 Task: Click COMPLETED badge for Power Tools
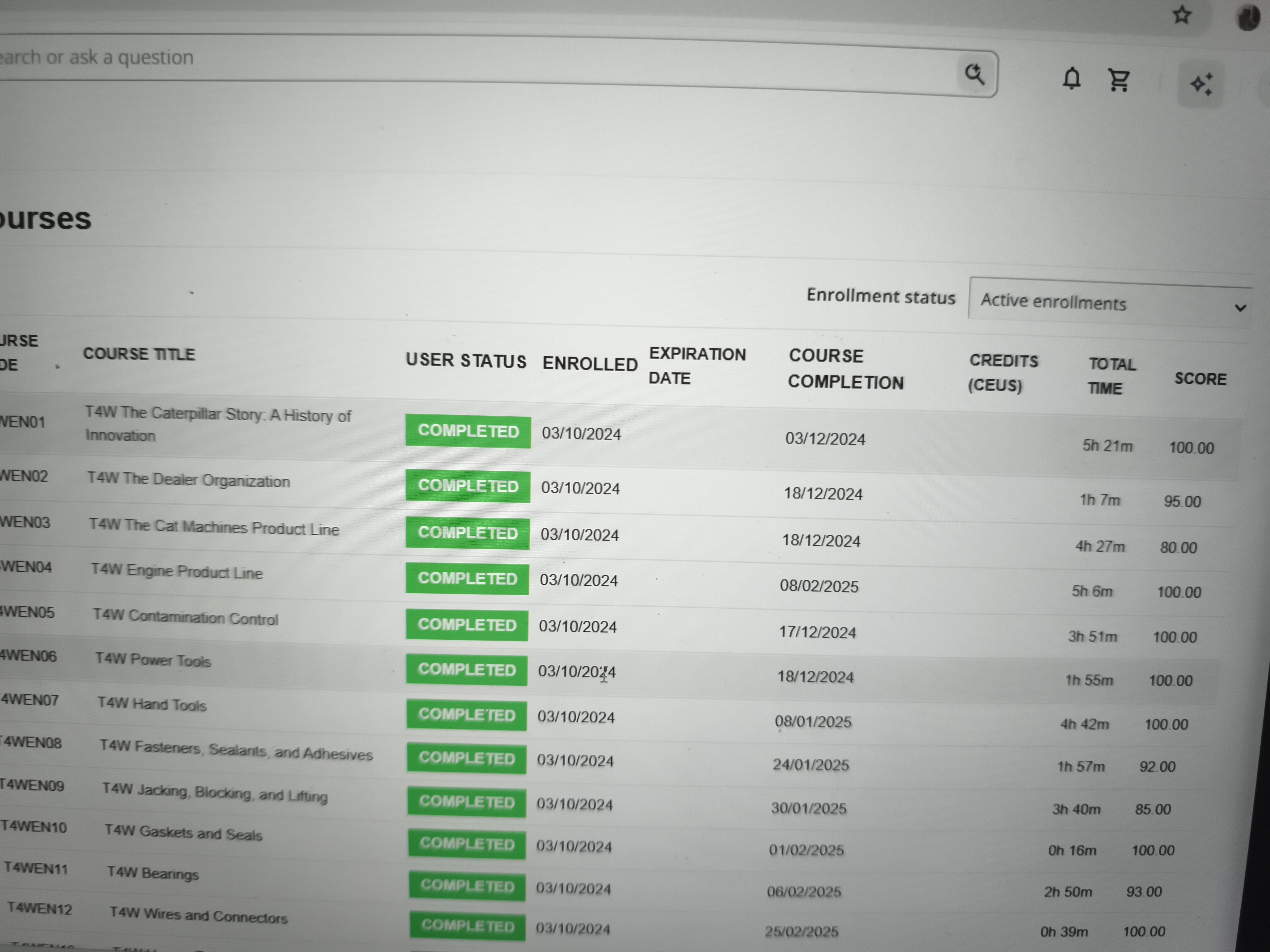(467, 670)
